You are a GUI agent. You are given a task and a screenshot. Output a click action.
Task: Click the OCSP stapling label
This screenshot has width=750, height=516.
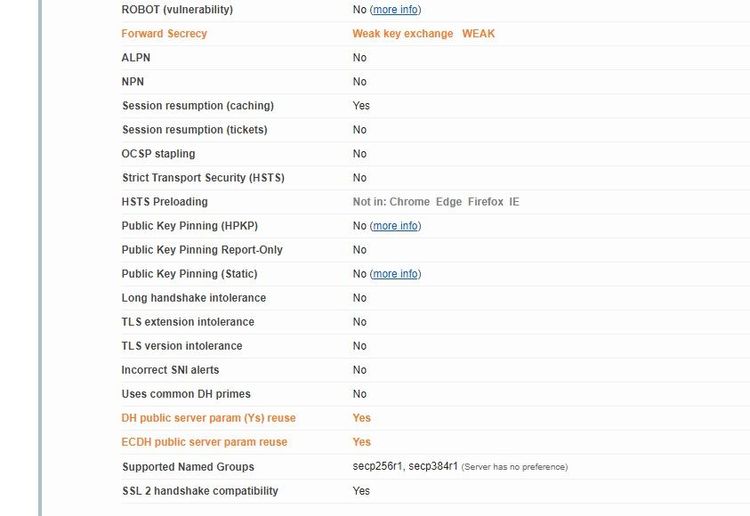pyautogui.click(x=158, y=154)
